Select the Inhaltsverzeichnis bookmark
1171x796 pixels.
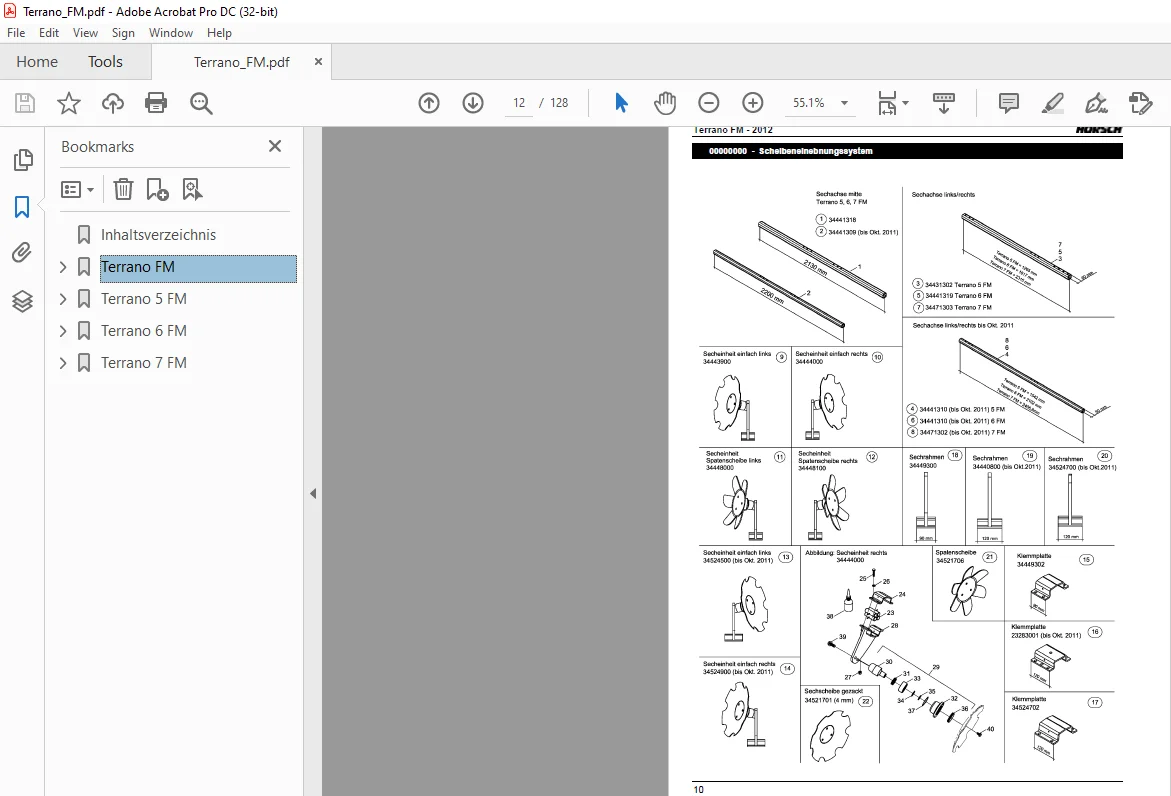click(158, 235)
